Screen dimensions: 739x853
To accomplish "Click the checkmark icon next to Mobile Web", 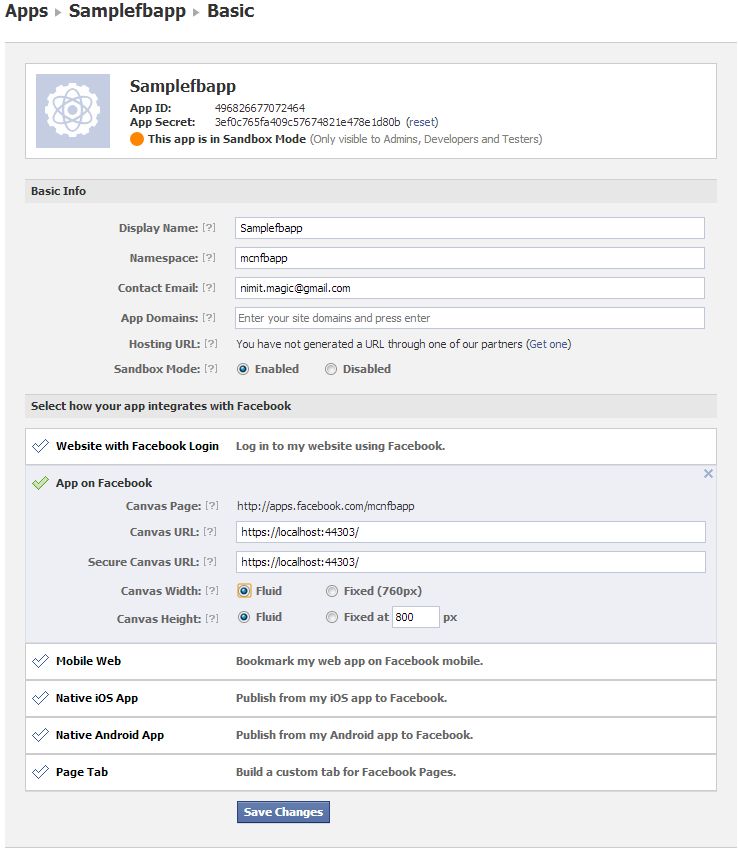I will (x=40, y=661).
